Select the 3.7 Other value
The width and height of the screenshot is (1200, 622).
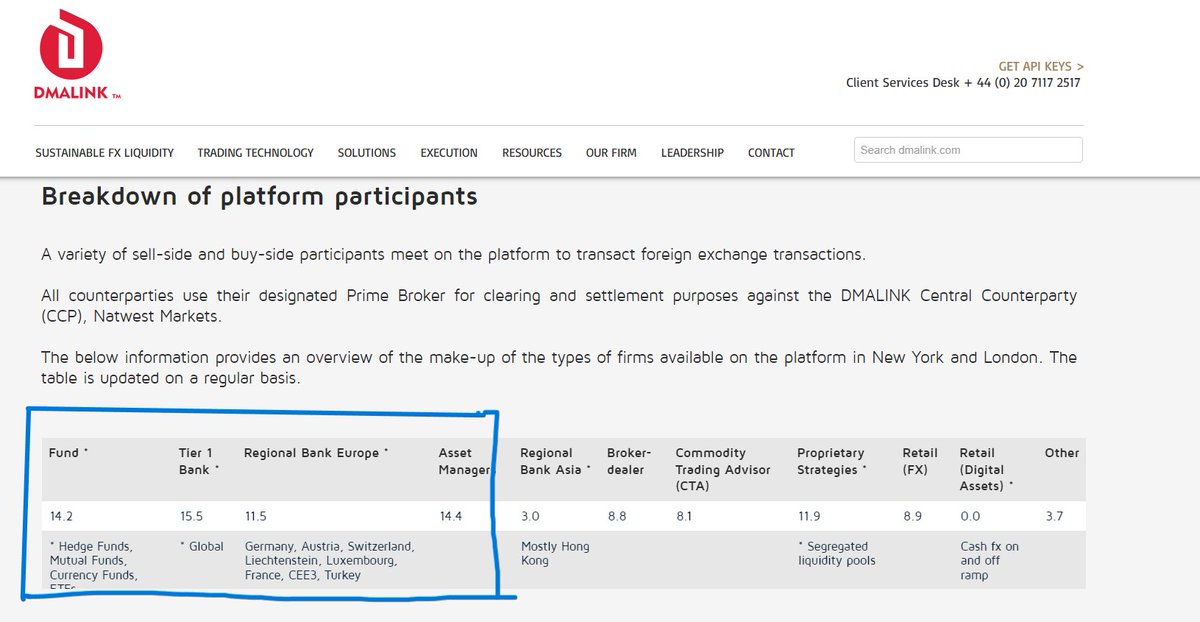(x=1054, y=516)
